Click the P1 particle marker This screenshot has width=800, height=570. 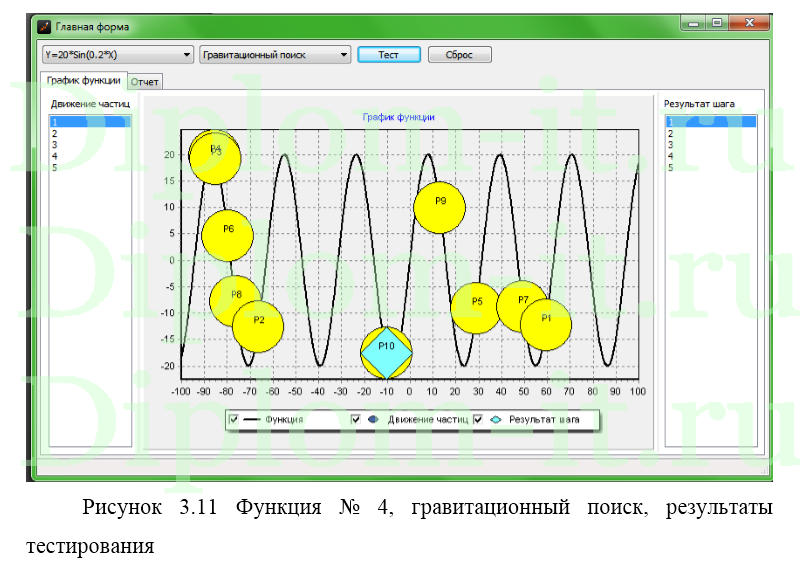tap(546, 323)
